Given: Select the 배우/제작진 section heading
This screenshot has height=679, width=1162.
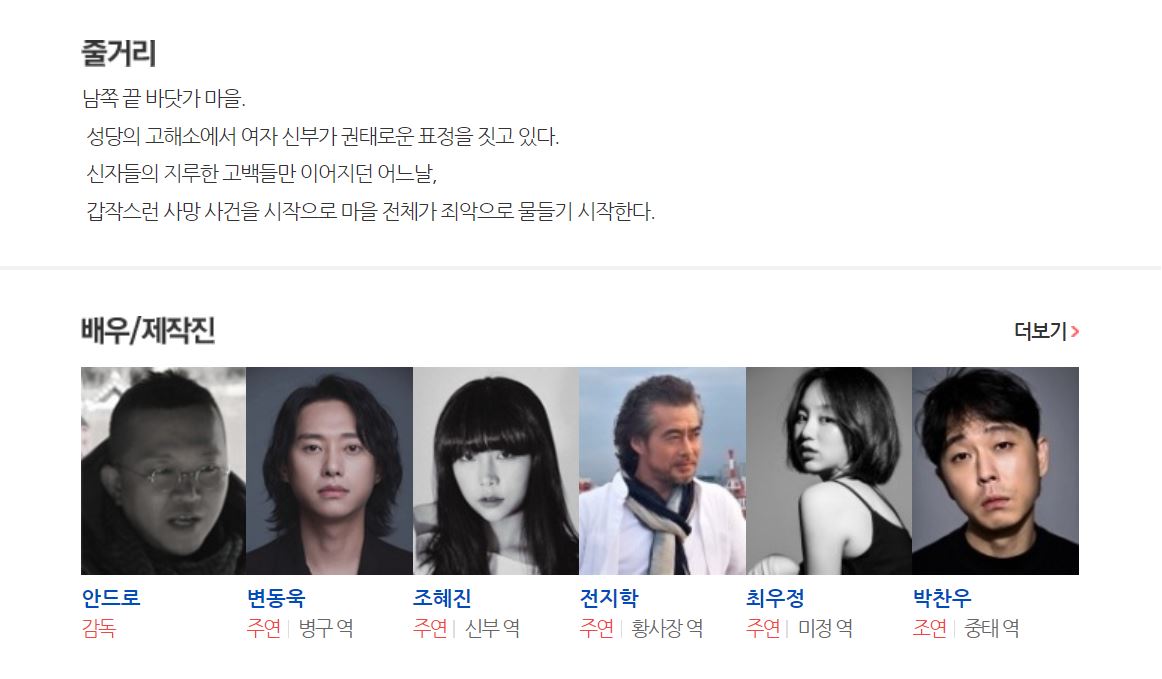Looking at the screenshot, I should pos(148,331).
